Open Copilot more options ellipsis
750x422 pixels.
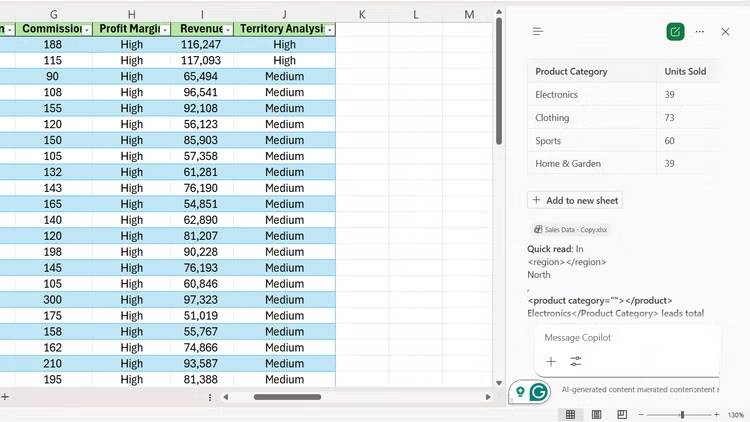pyautogui.click(x=700, y=32)
